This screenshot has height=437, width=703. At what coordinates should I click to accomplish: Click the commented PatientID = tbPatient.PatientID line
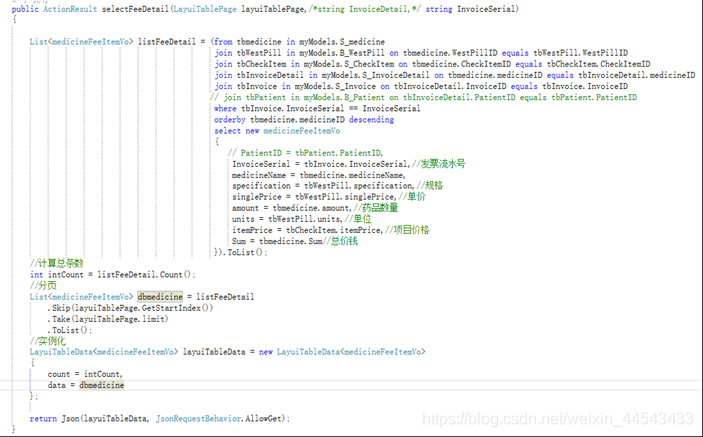click(x=305, y=153)
